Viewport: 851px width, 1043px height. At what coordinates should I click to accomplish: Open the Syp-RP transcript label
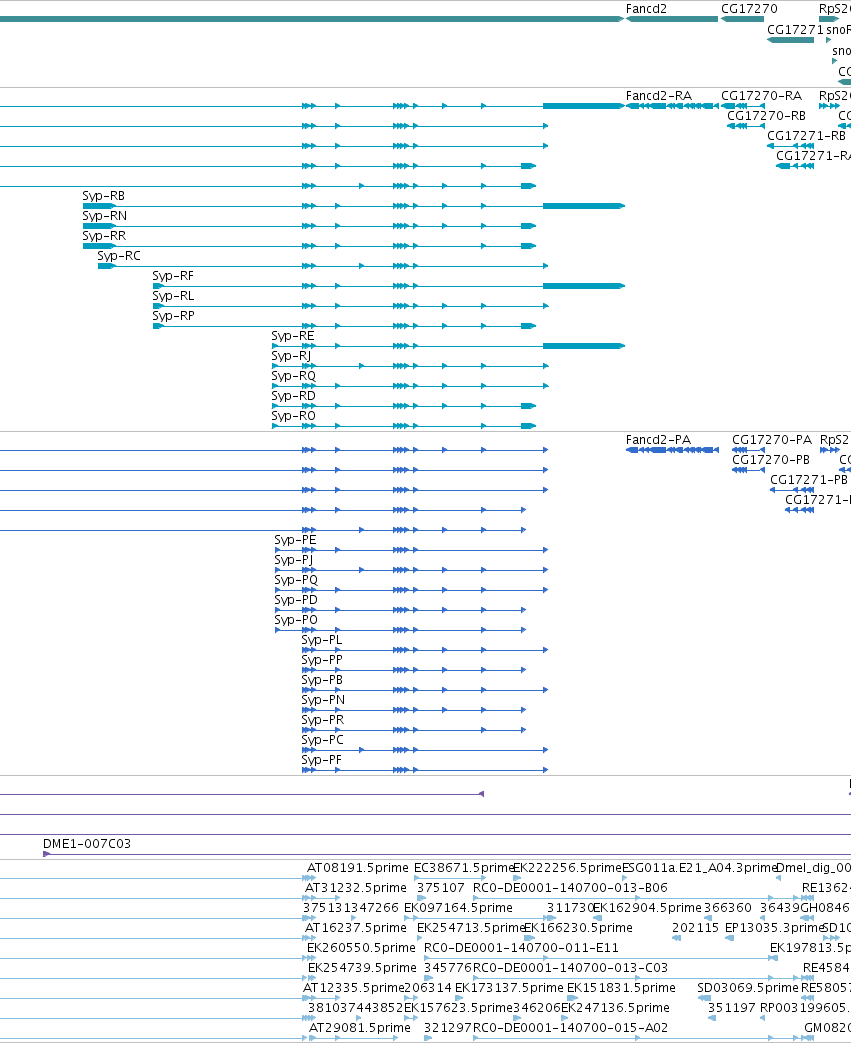[x=174, y=315]
